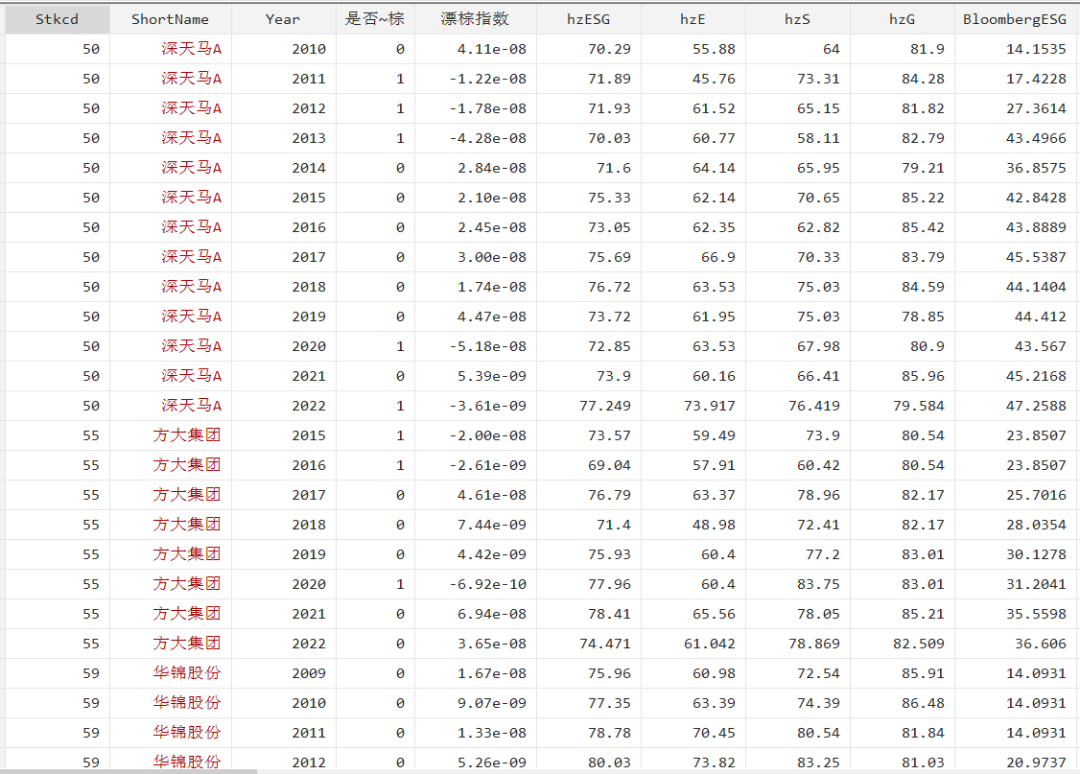Select the ShortName column header
Image resolution: width=1080 pixels, height=774 pixels.
[x=170, y=19]
